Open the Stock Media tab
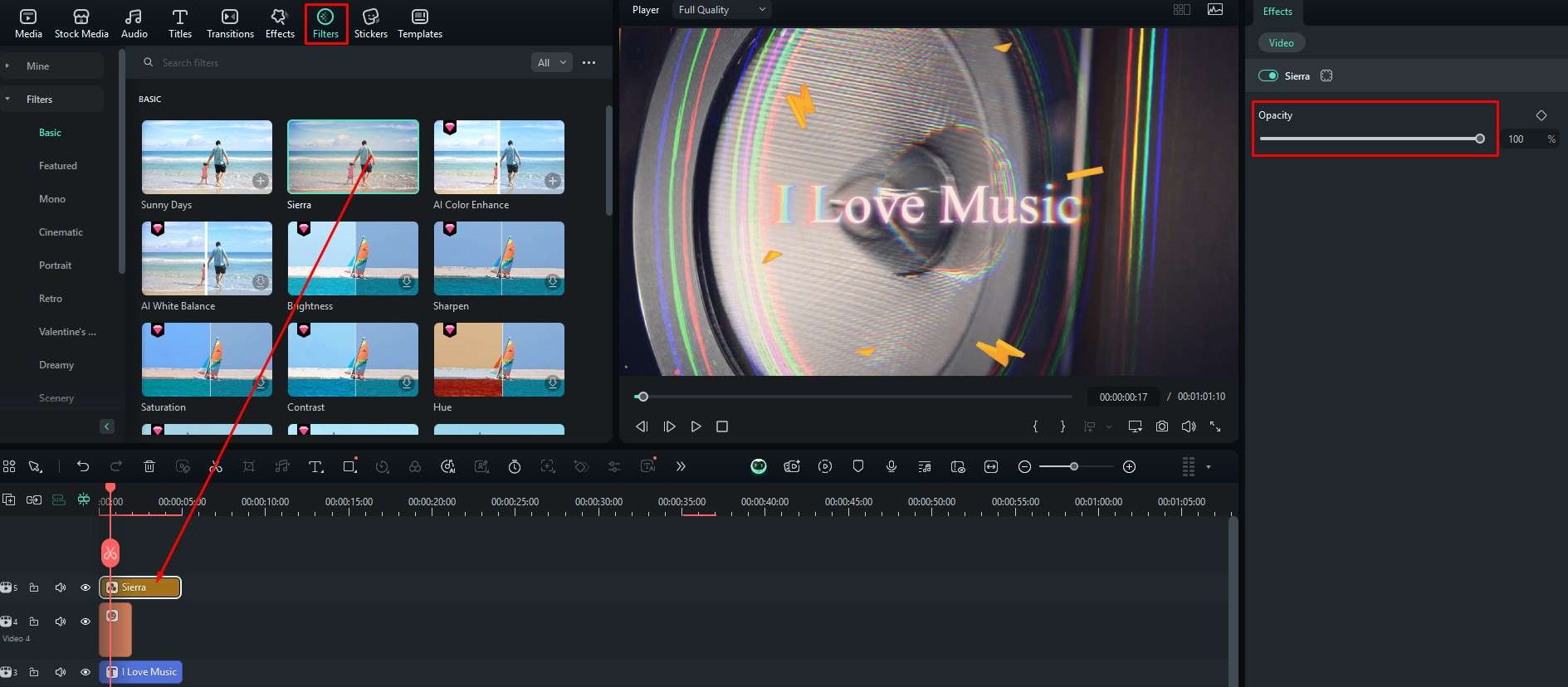 81,23
